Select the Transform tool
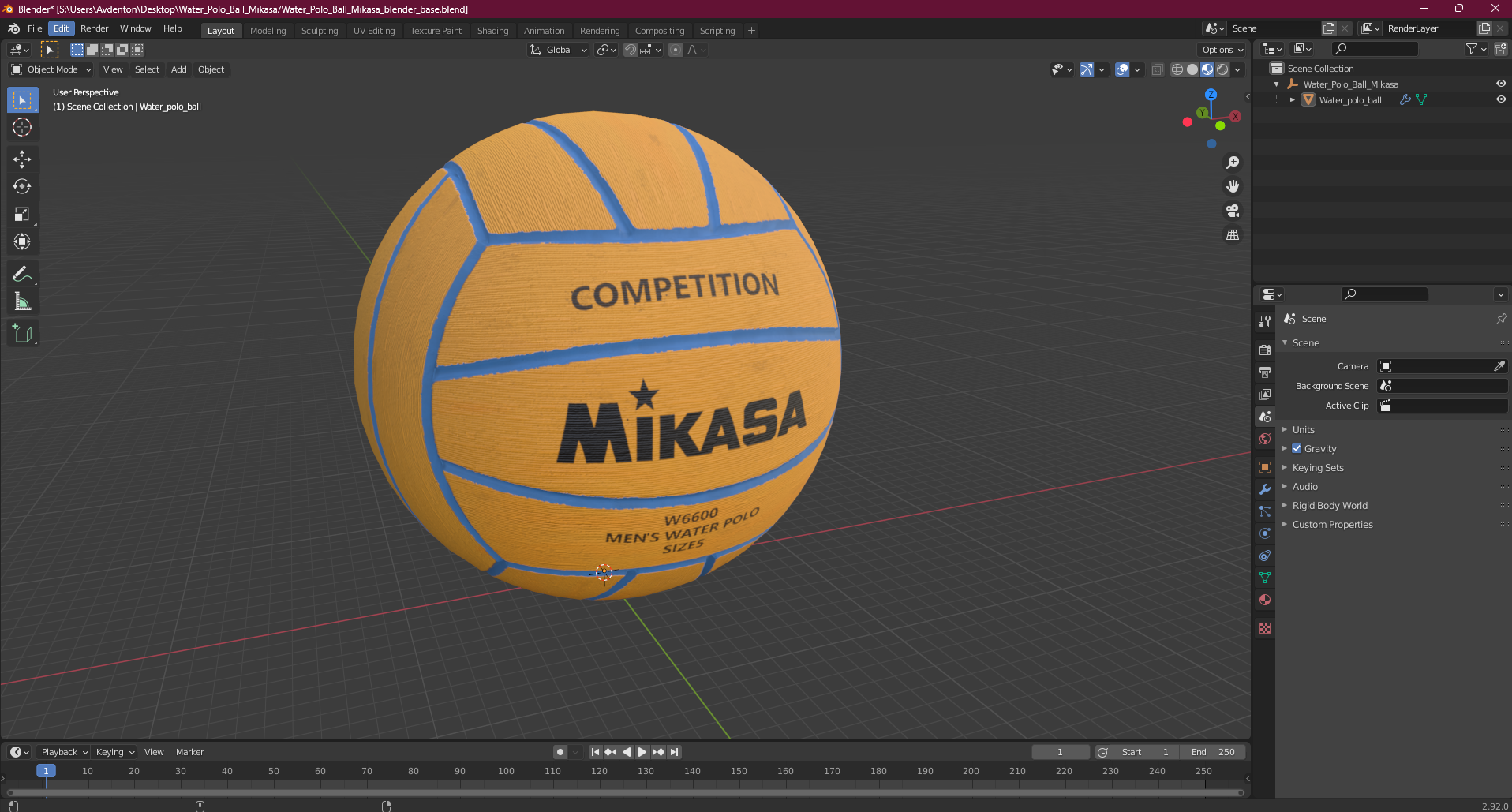Viewport: 1512px width, 812px height. [22, 242]
